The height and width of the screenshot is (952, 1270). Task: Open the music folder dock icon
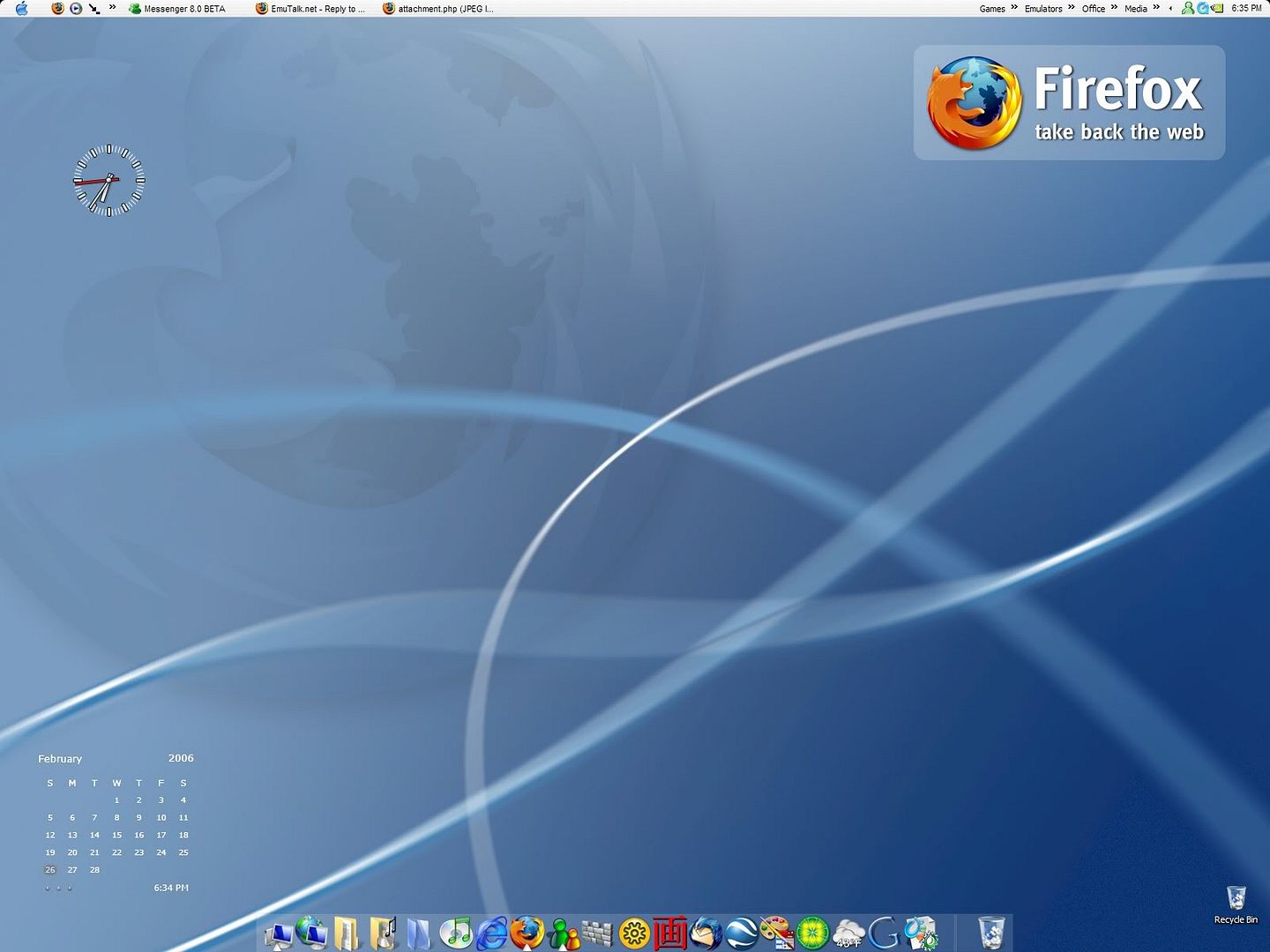click(x=384, y=933)
